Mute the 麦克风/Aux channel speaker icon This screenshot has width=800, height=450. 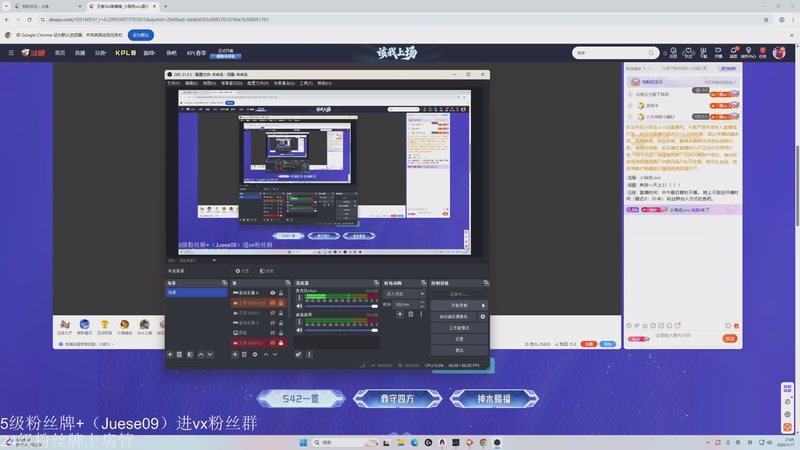(x=299, y=306)
